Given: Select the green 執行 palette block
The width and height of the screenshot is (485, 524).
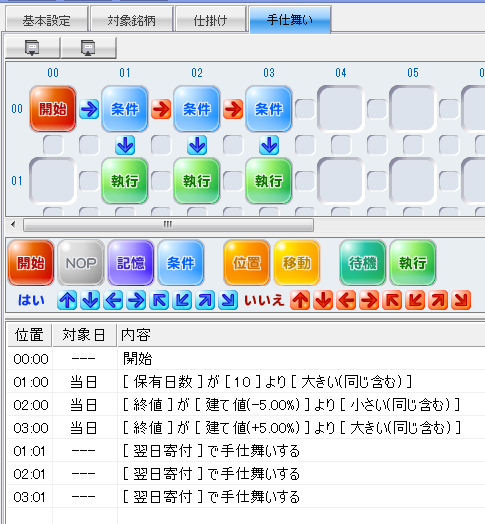Looking at the screenshot, I should [413, 263].
